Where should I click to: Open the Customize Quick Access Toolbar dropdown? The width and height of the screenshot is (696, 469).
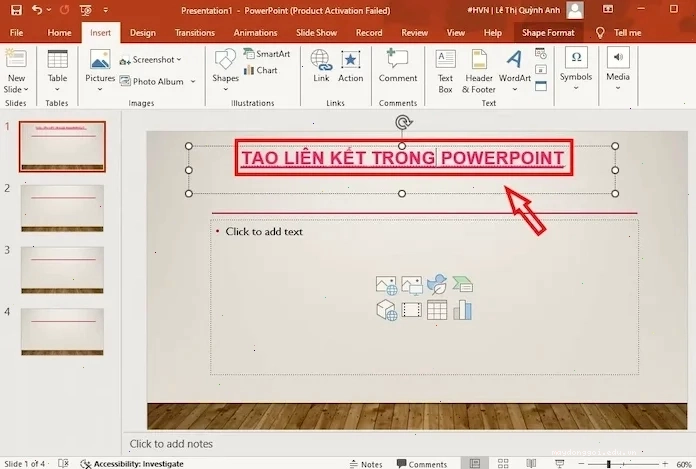pyautogui.click(x=106, y=9)
